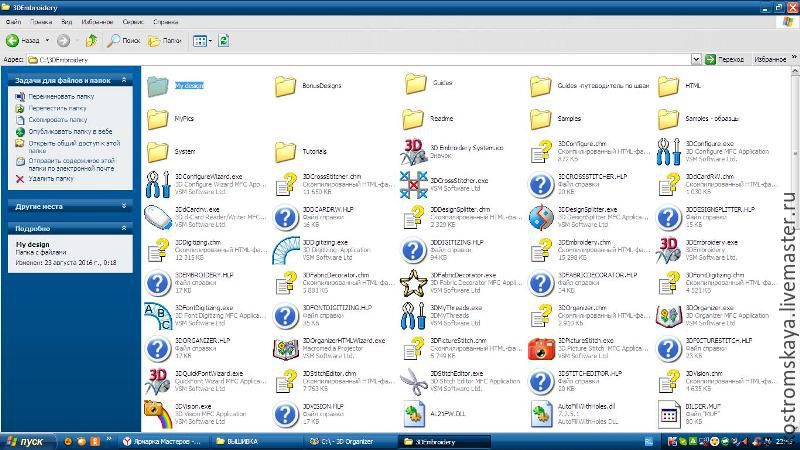This screenshot has width=800, height=450.
Task: Expand the address bar dropdown
Action: point(696,60)
